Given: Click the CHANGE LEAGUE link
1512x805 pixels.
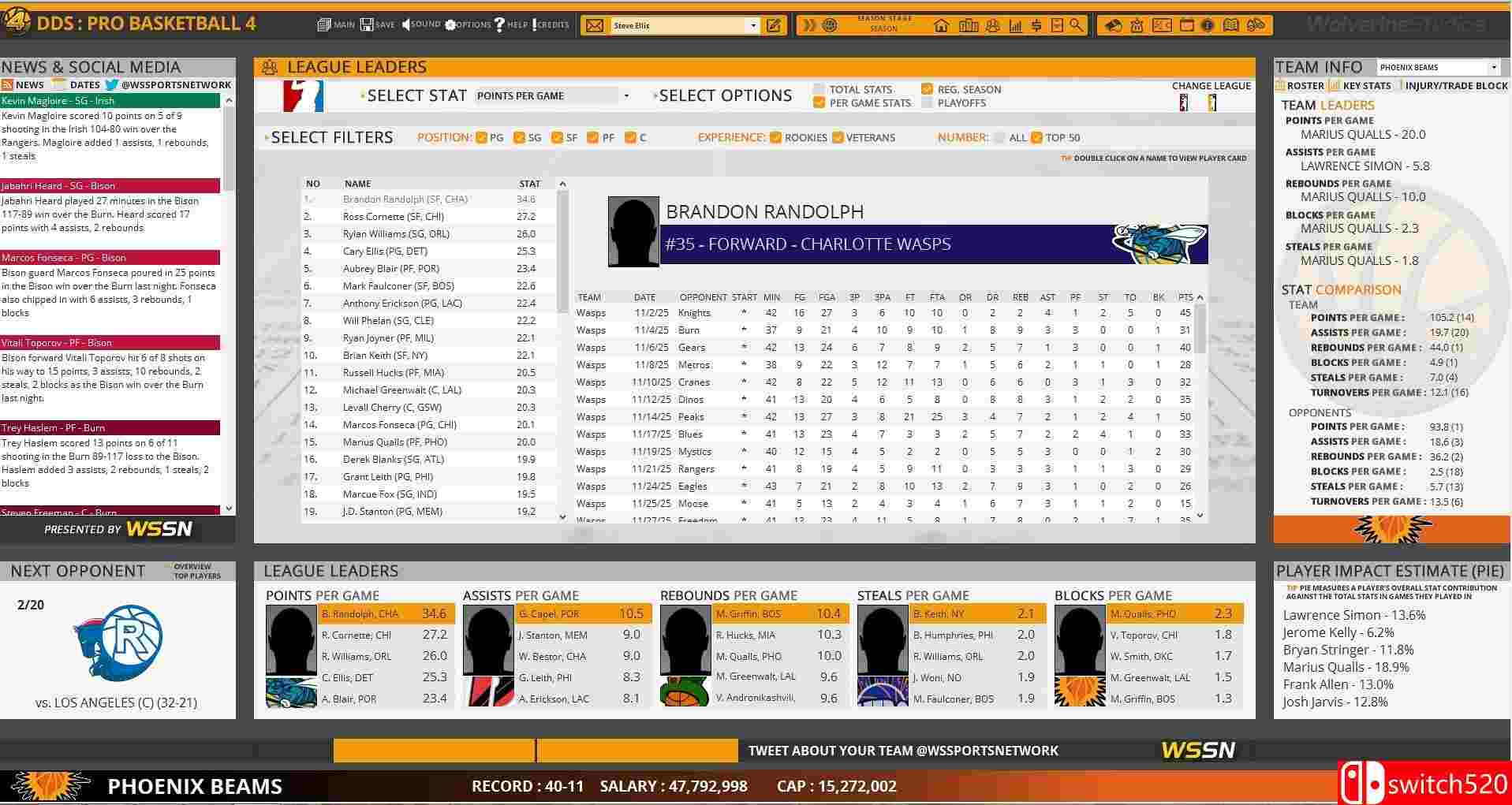Looking at the screenshot, I should [x=1211, y=85].
